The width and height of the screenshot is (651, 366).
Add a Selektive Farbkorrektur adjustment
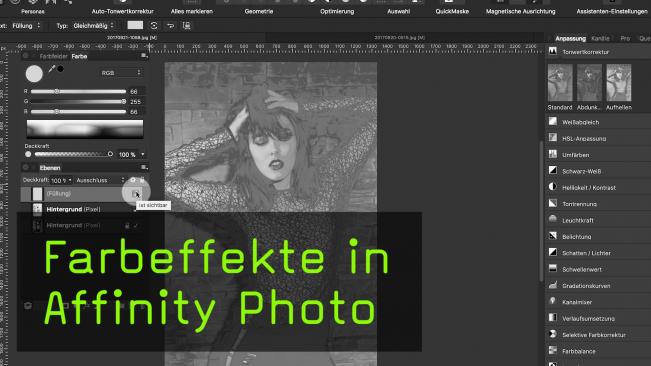598,334
